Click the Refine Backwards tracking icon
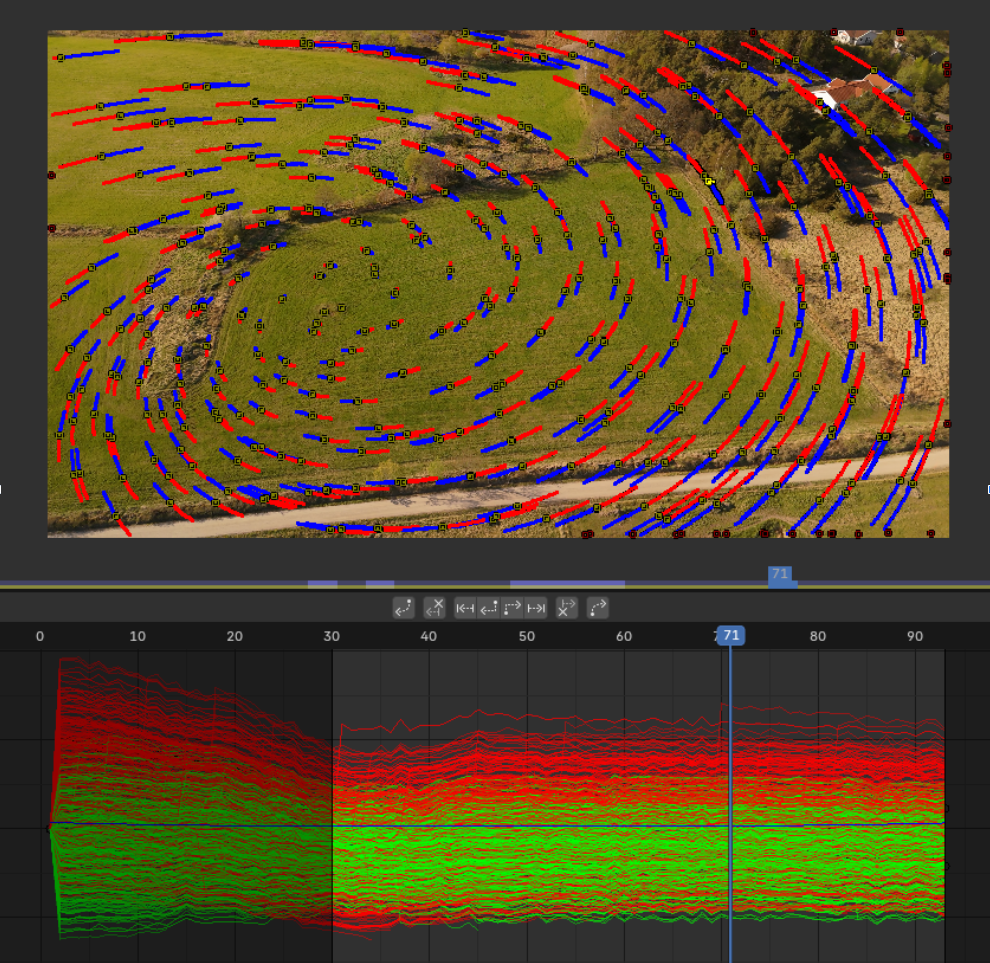This screenshot has height=963, width=990. 403,608
